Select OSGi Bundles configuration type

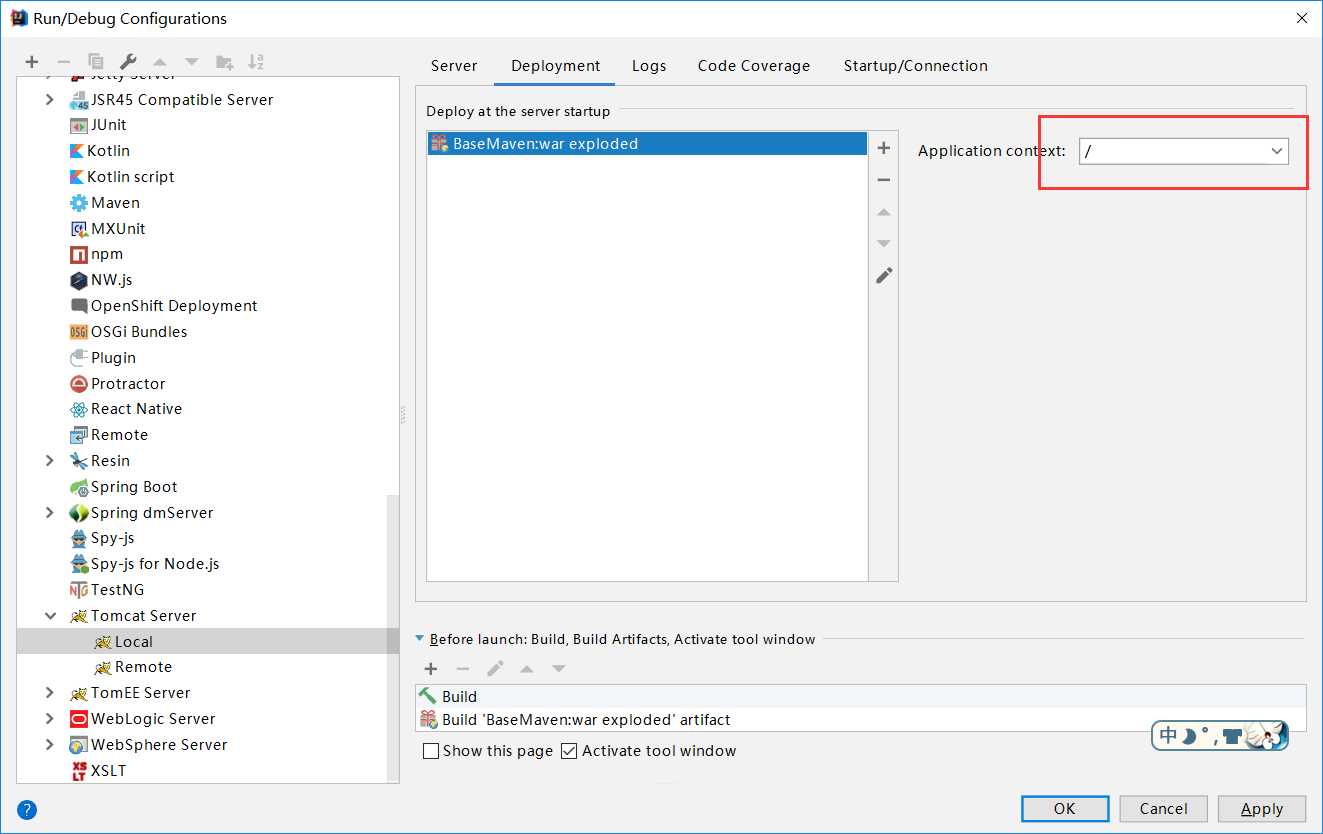[x=128, y=332]
